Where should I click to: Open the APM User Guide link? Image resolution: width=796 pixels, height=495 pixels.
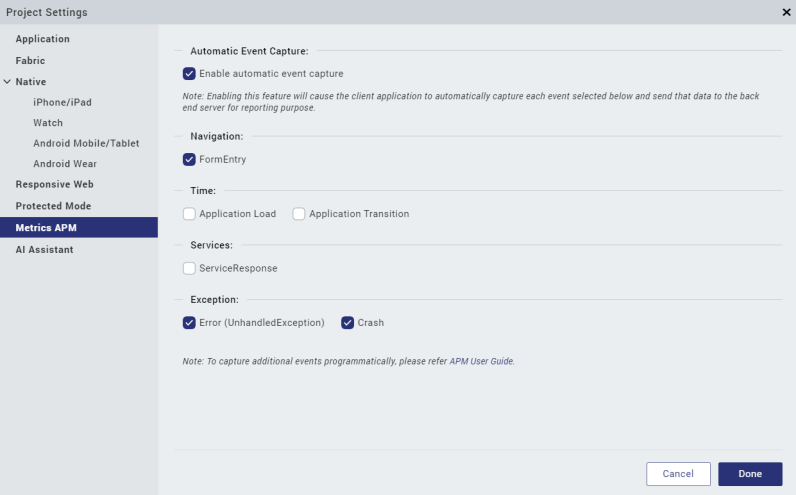tap(481, 361)
